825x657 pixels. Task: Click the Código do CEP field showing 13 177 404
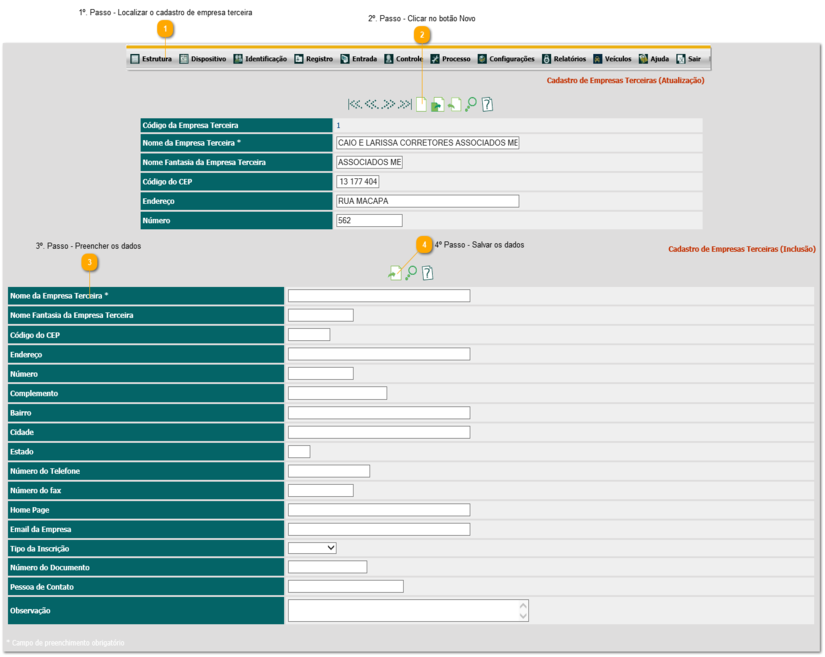358,182
